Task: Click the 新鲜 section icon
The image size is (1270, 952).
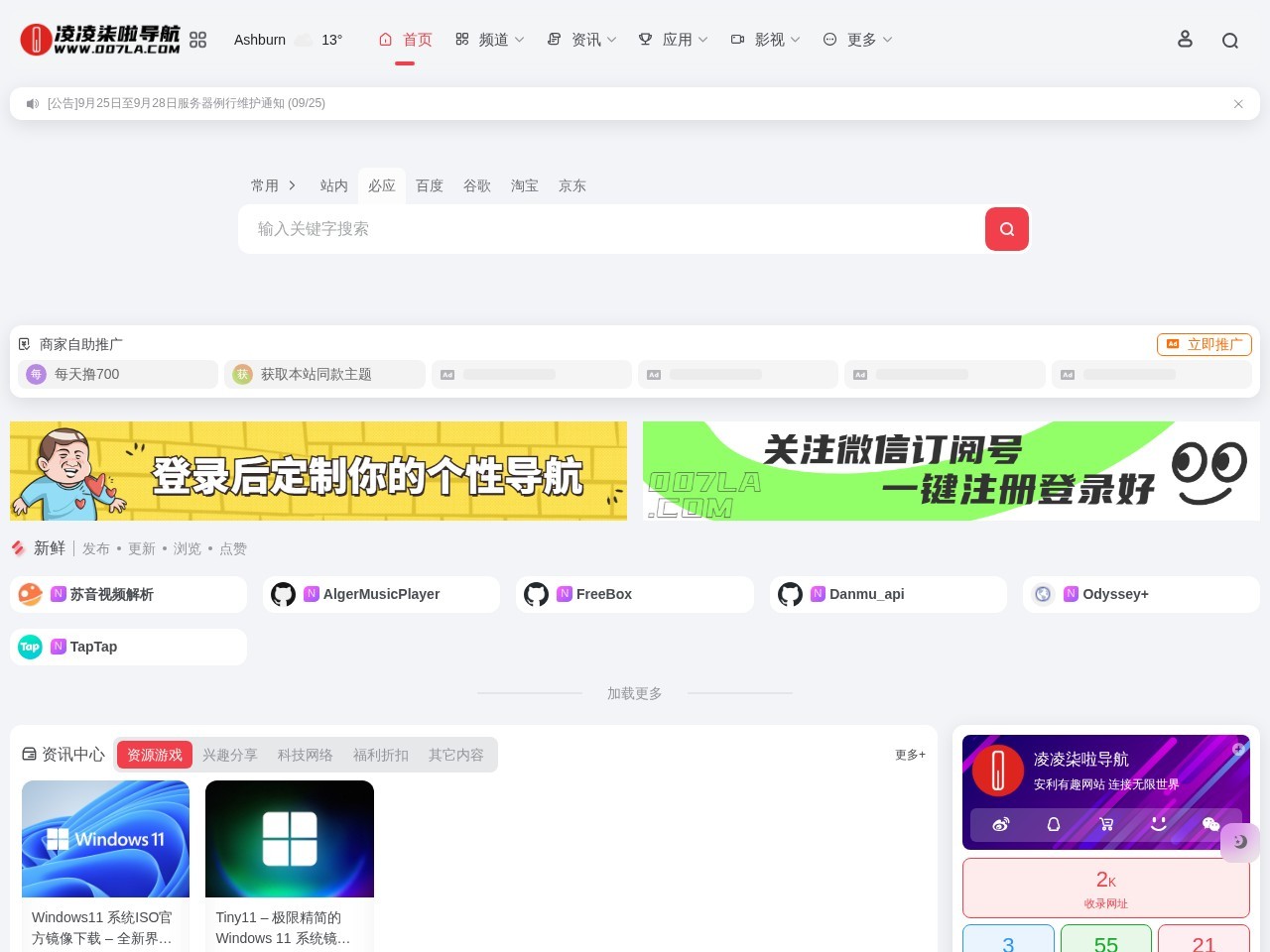Action: pyautogui.click(x=18, y=548)
